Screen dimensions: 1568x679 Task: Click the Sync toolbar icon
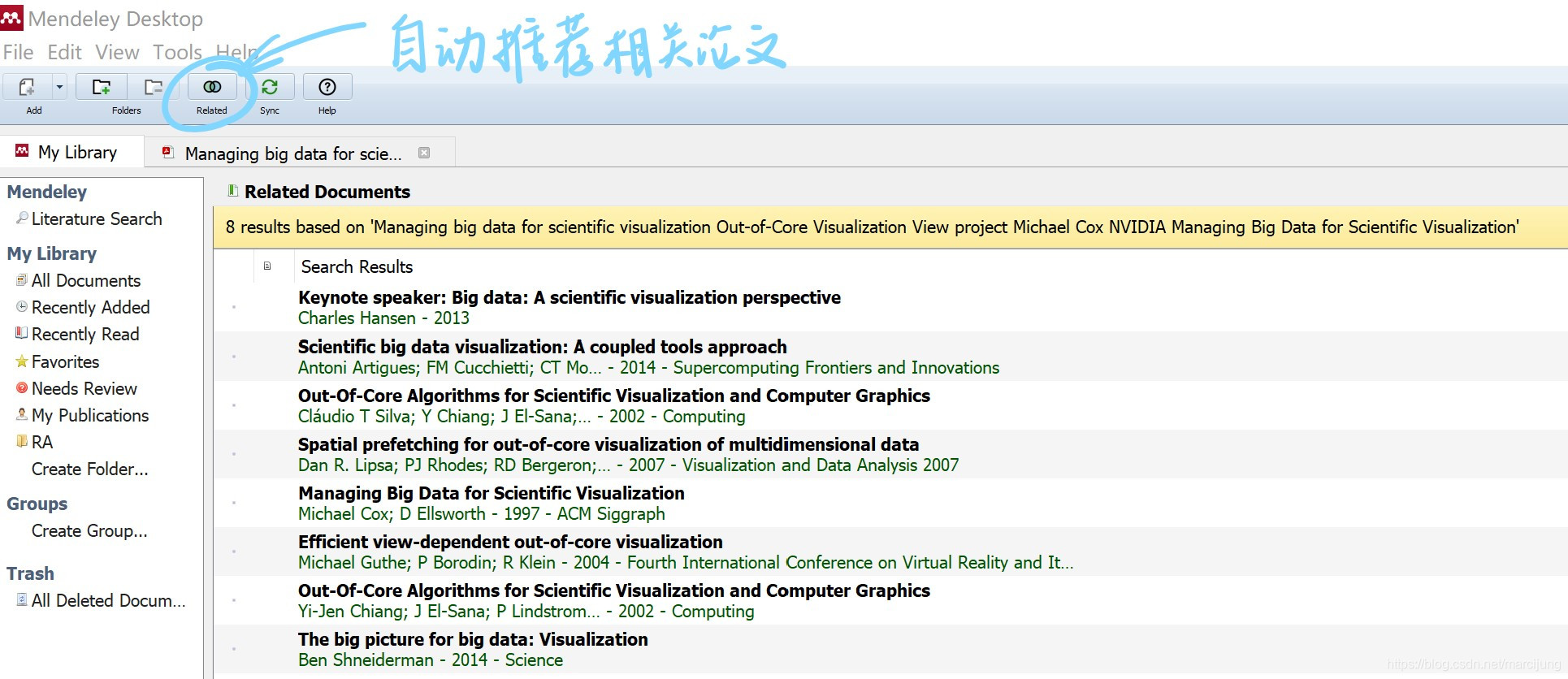pyautogui.click(x=270, y=87)
